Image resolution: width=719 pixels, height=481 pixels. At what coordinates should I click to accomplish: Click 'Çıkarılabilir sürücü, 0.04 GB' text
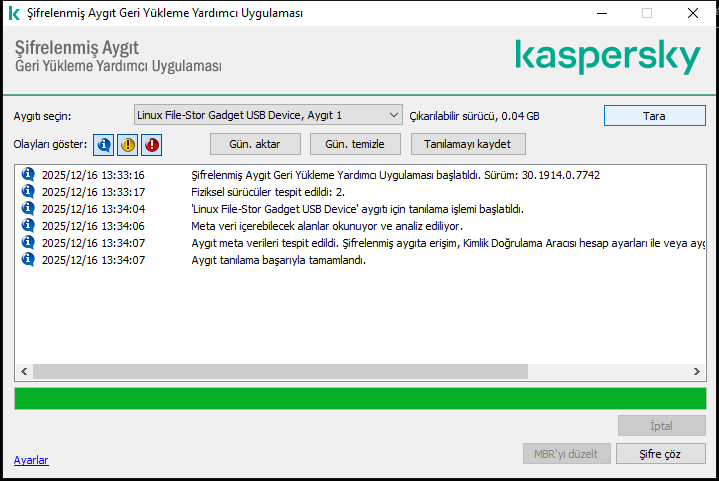(474, 116)
